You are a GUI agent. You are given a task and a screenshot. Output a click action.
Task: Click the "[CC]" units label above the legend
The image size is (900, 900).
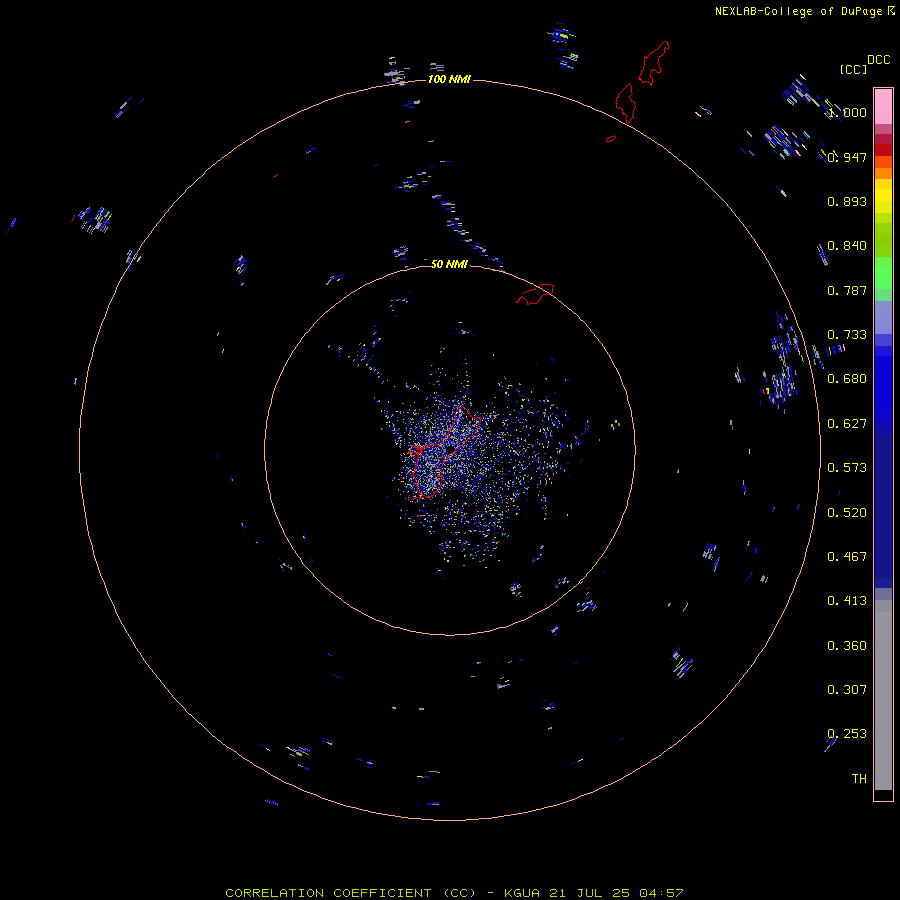click(x=854, y=69)
